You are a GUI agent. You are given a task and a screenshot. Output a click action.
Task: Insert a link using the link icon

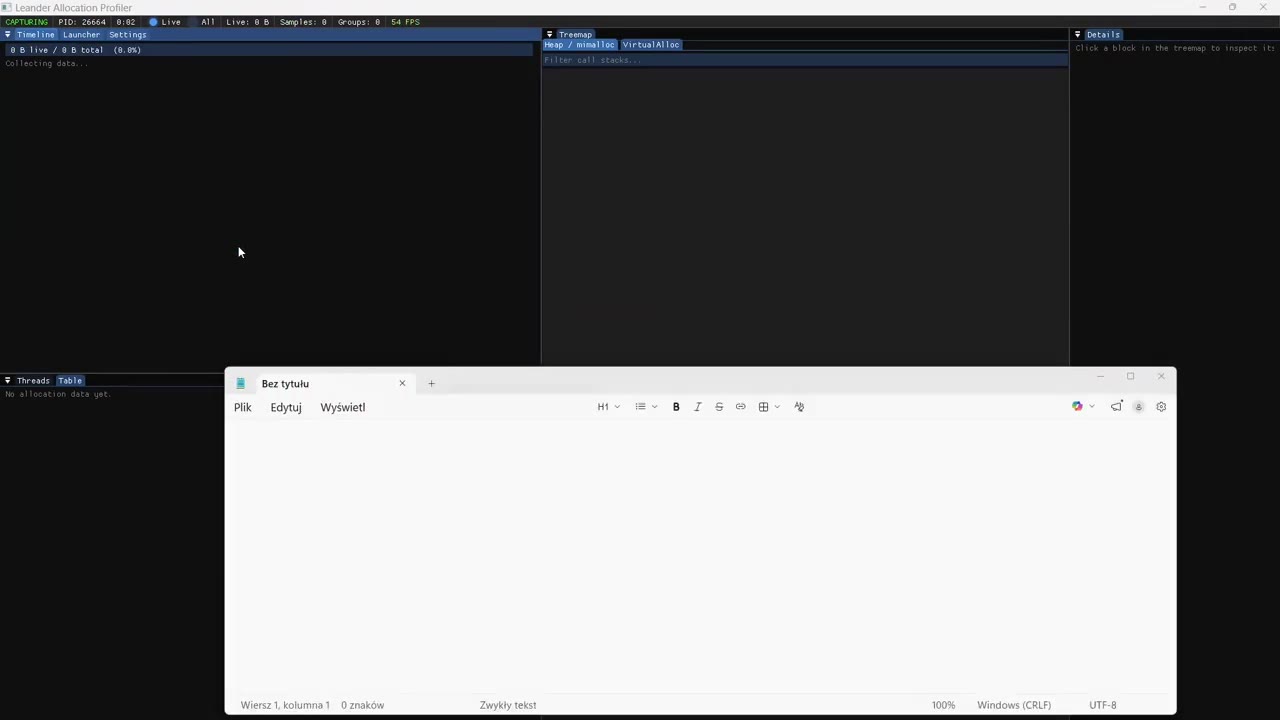(x=740, y=407)
